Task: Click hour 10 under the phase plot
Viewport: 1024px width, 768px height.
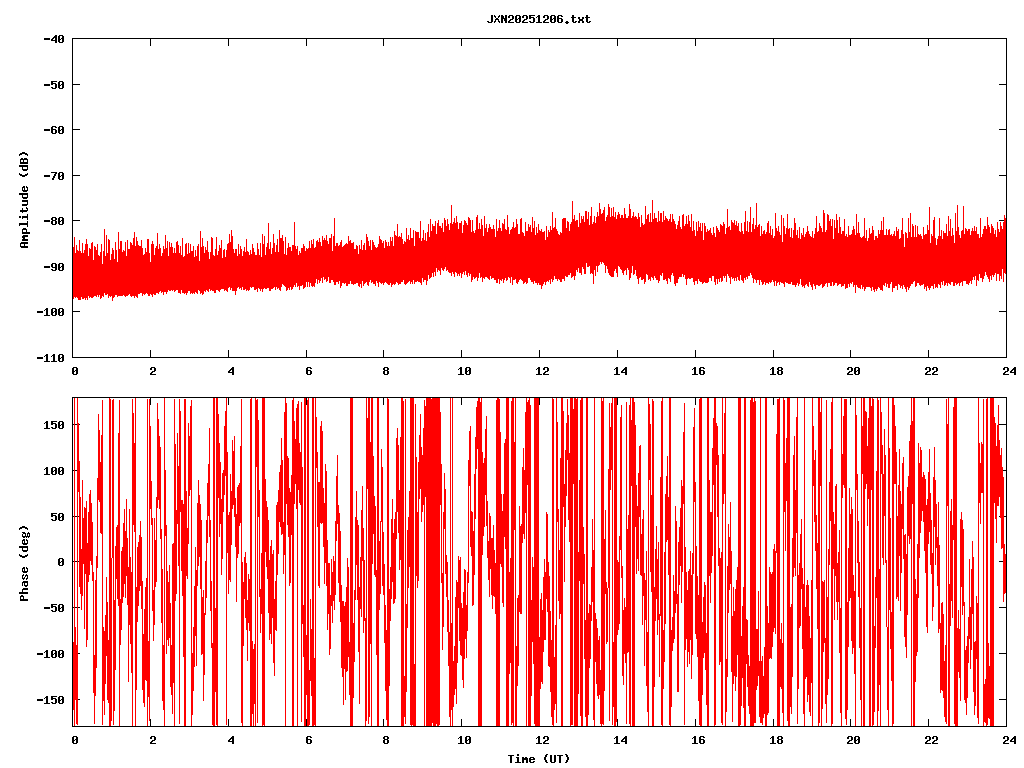Action: click(463, 740)
